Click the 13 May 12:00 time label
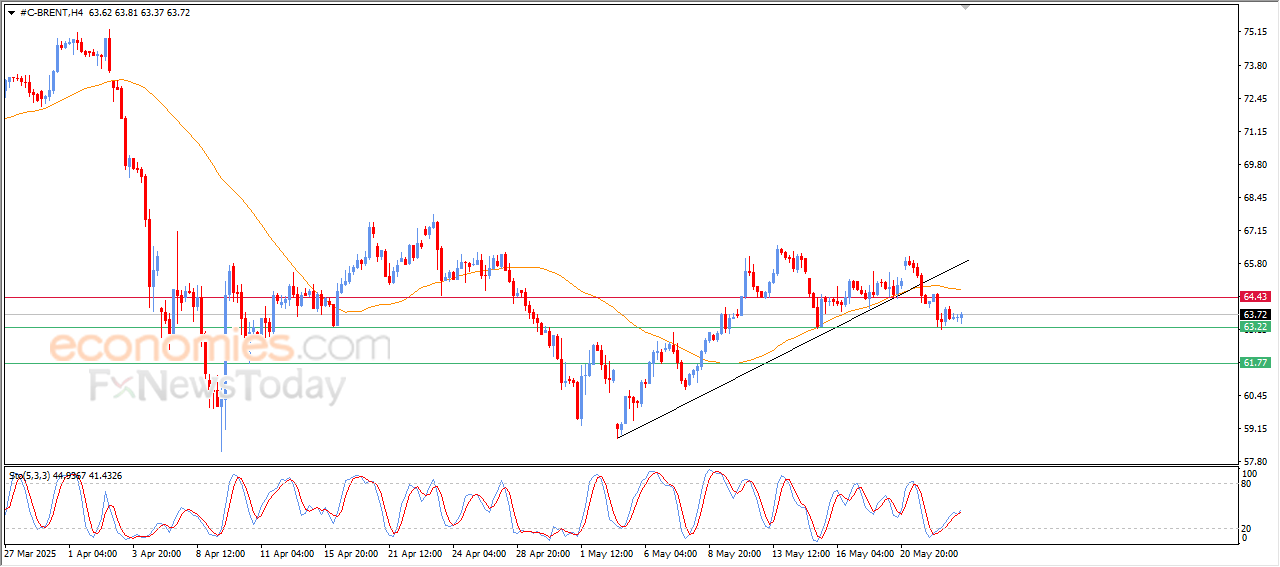This screenshot has height=567, width=1280. pyautogui.click(x=801, y=553)
